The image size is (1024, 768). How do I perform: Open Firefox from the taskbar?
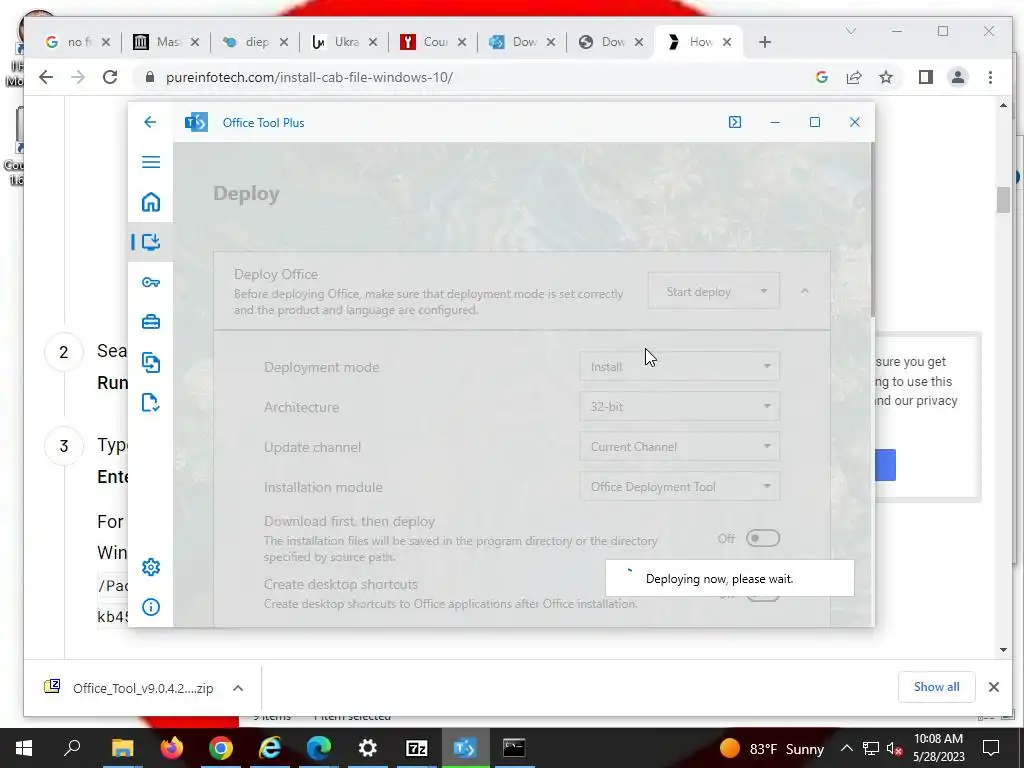(x=172, y=748)
